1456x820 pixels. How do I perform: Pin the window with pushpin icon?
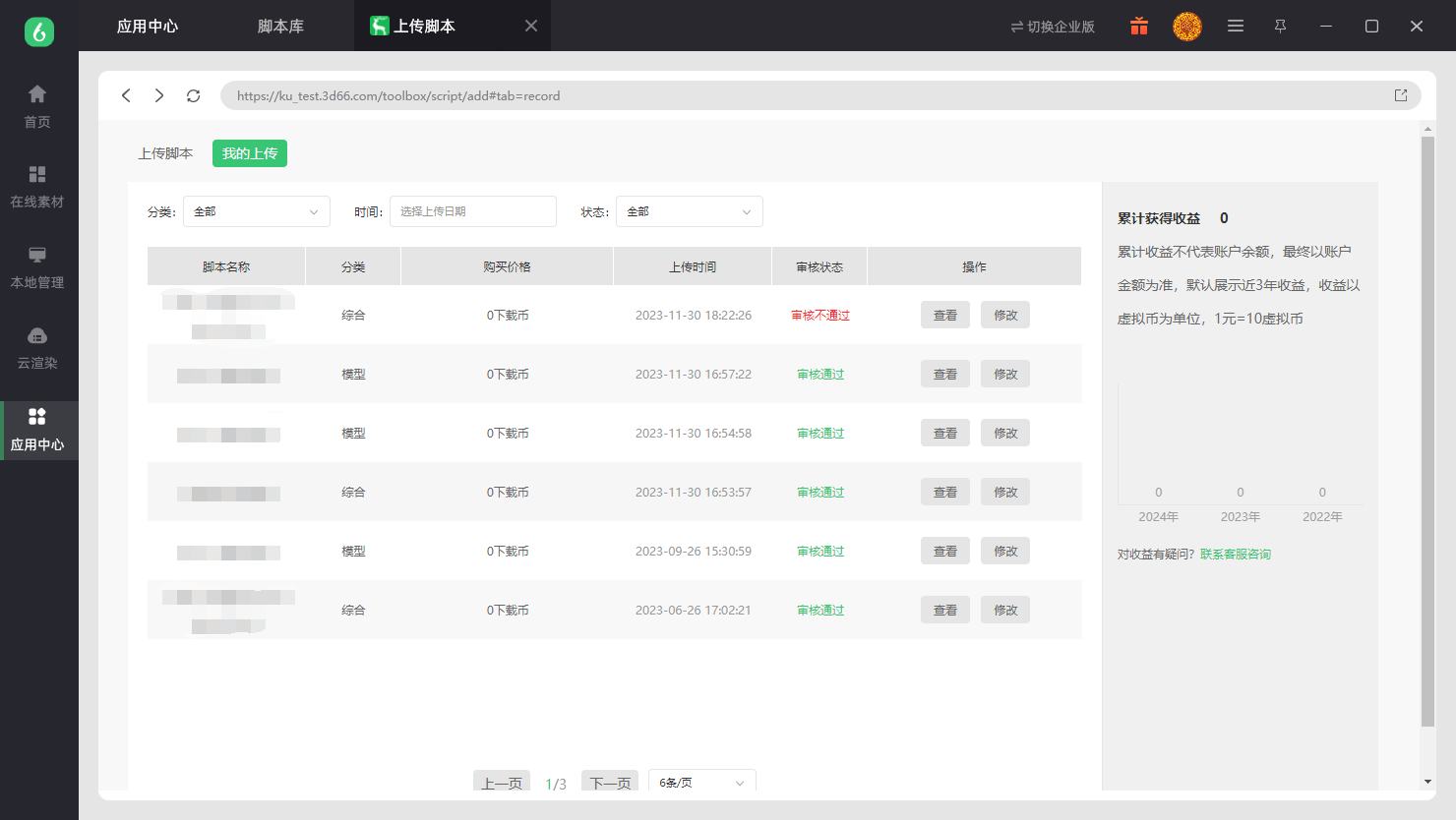pos(1280,27)
